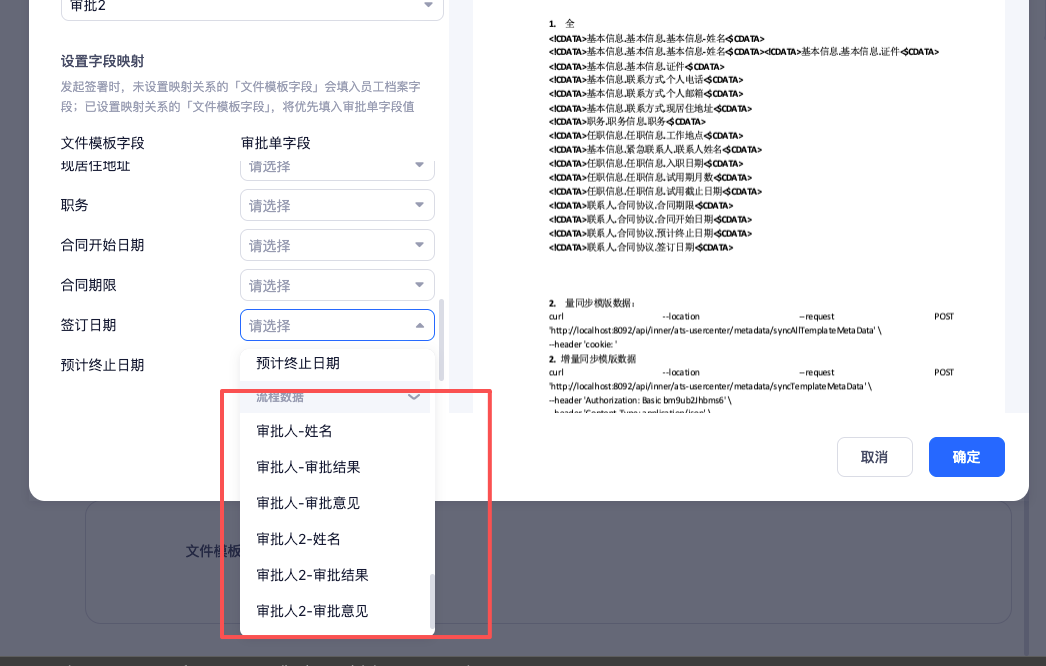1046x666 pixels.
Task: Pick 预计终止日期 option in the open dropdown
Action: pyautogui.click(x=298, y=363)
